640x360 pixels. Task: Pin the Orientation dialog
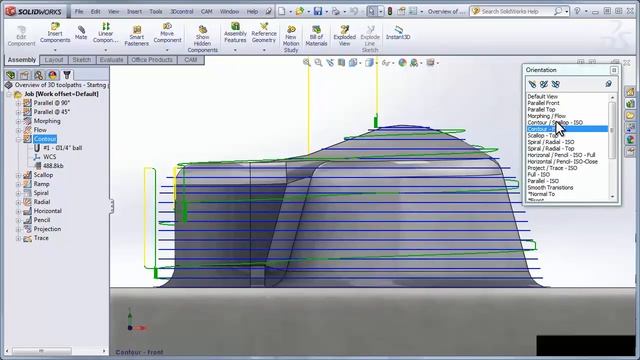[x=608, y=84]
